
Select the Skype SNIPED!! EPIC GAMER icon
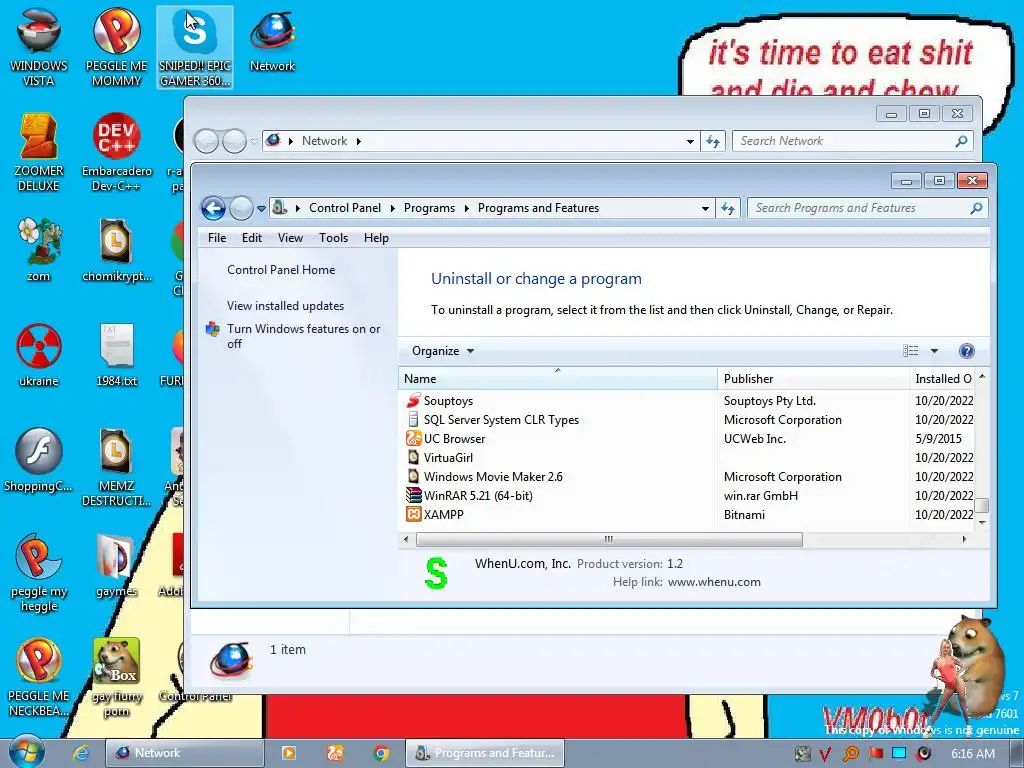(195, 48)
